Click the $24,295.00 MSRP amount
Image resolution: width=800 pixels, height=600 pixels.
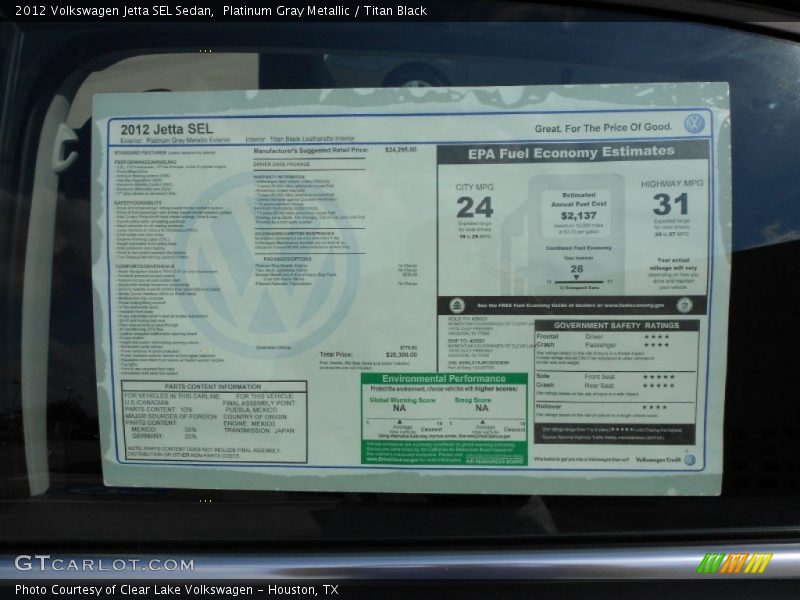tap(401, 149)
